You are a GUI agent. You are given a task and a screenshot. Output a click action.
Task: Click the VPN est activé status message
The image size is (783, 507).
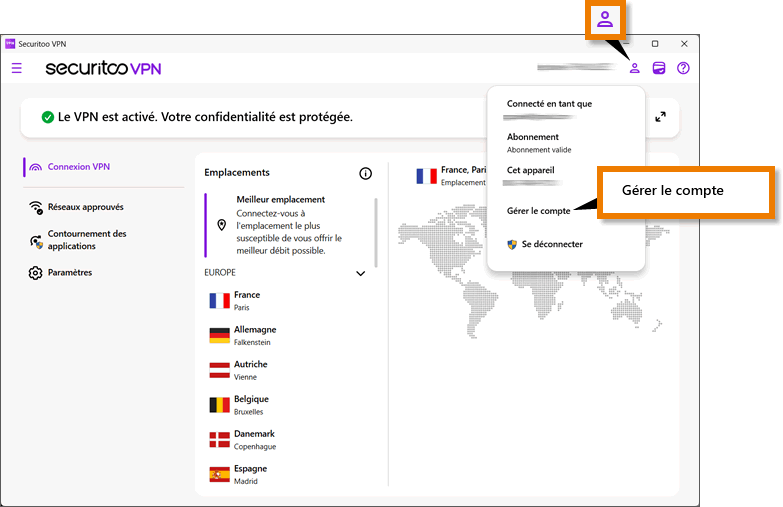205,117
